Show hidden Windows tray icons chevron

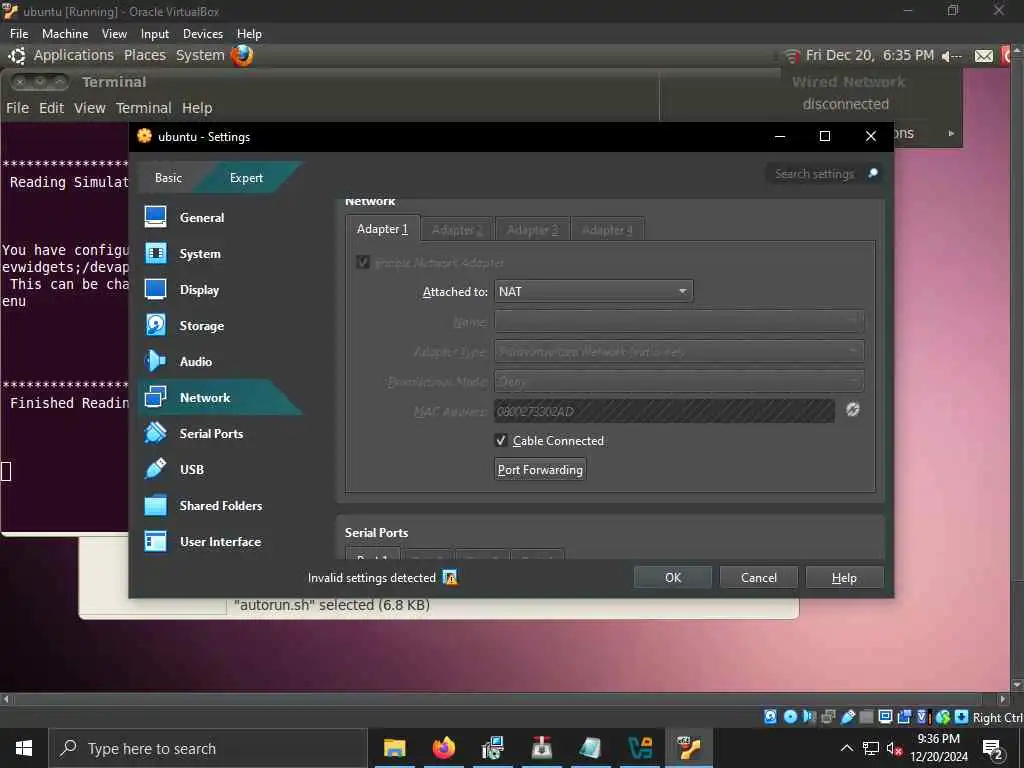(846, 748)
